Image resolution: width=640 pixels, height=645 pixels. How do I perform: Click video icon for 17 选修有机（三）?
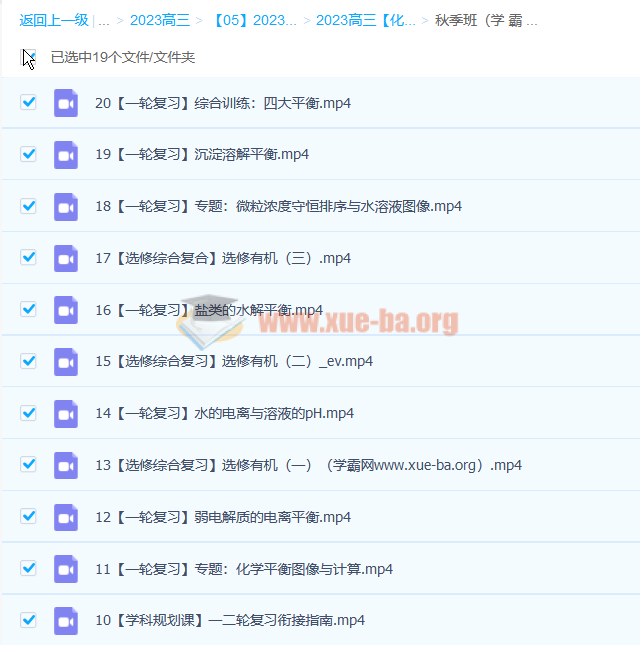(x=66, y=258)
